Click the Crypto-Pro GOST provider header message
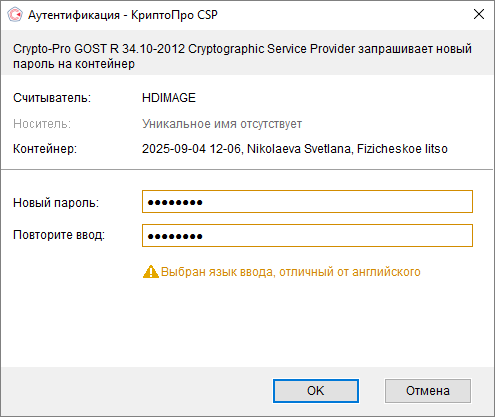The height and width of the screenshot is (417, 495). coord(242,56)
